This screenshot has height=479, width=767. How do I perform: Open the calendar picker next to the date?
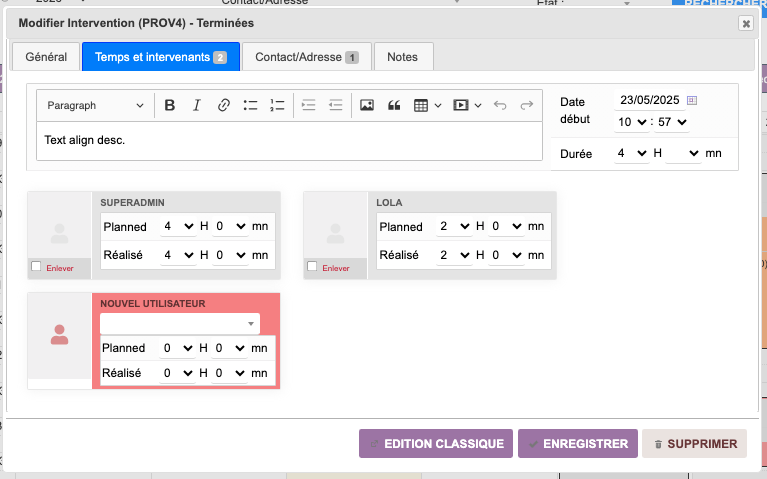point(692,100)
